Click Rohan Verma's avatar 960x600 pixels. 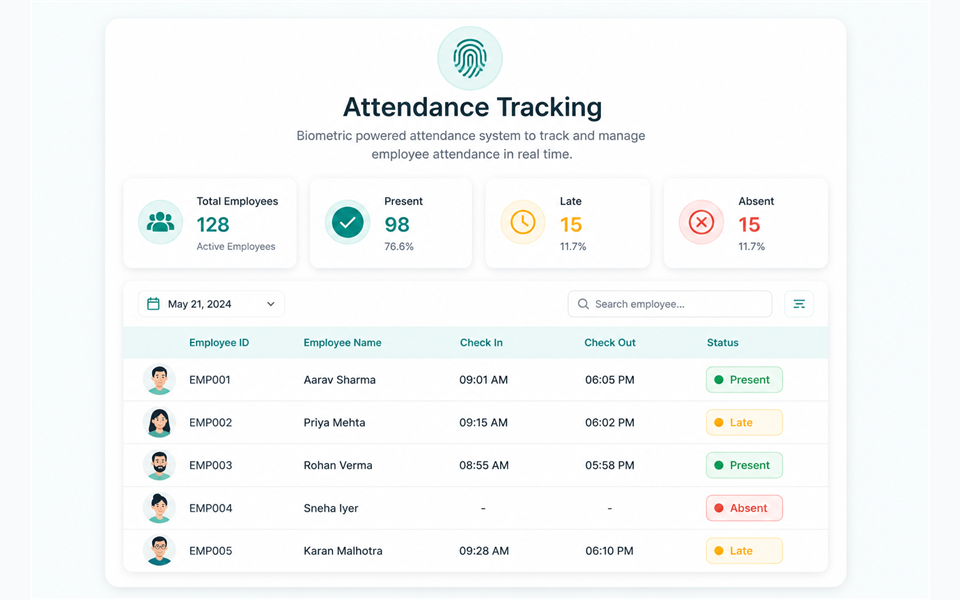(159, 465)
